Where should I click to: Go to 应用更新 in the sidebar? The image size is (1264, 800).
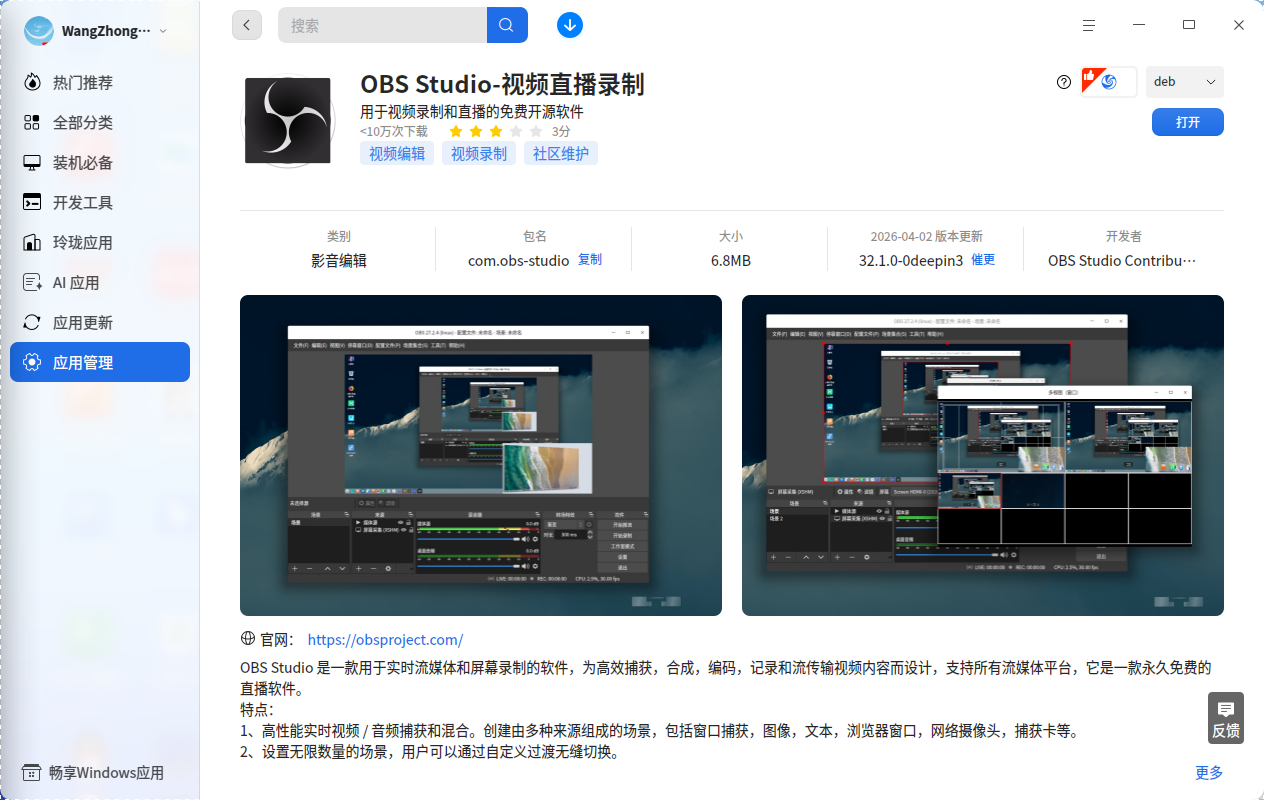100,323
